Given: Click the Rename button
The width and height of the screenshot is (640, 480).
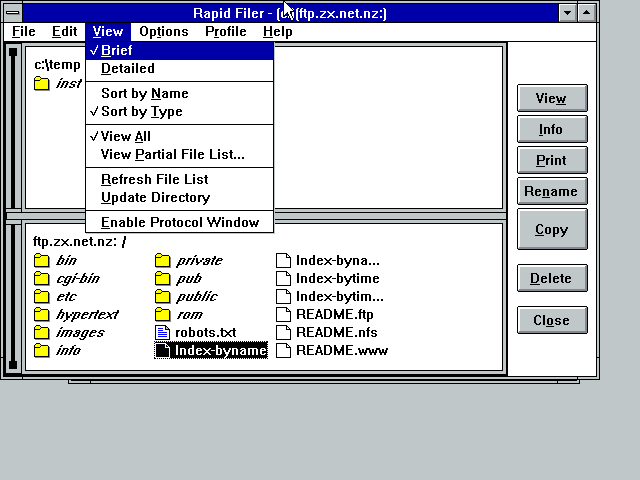Looking at the screenshot, I should pyautogui.click(x=552, y=191).
